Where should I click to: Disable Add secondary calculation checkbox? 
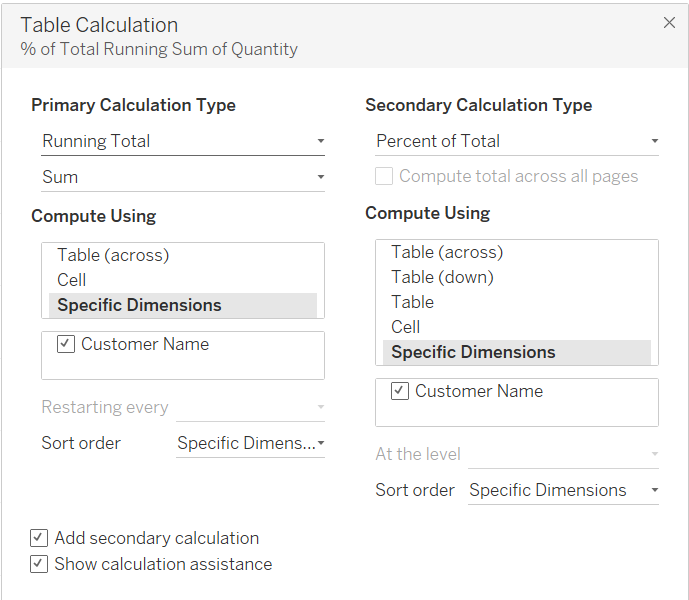coord(39,538)
